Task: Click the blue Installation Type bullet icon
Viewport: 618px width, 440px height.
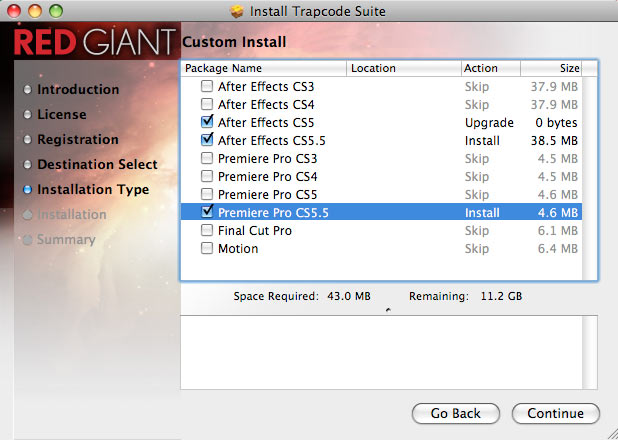Action: 27,190
